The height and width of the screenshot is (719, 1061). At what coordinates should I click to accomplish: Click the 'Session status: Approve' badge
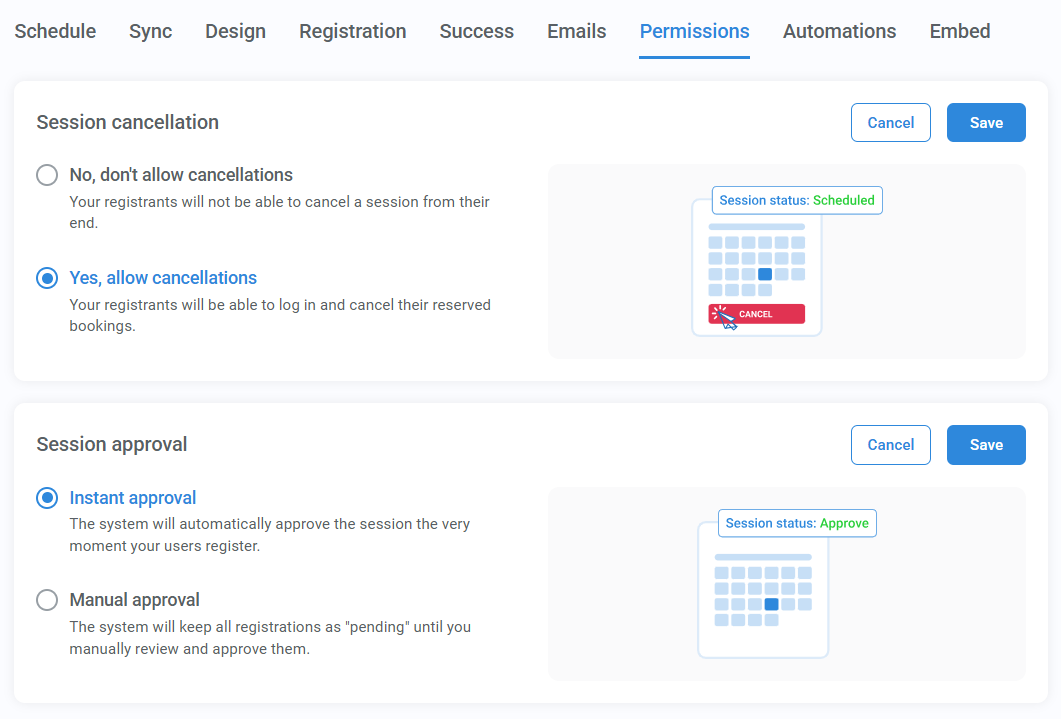pos(797,523)
